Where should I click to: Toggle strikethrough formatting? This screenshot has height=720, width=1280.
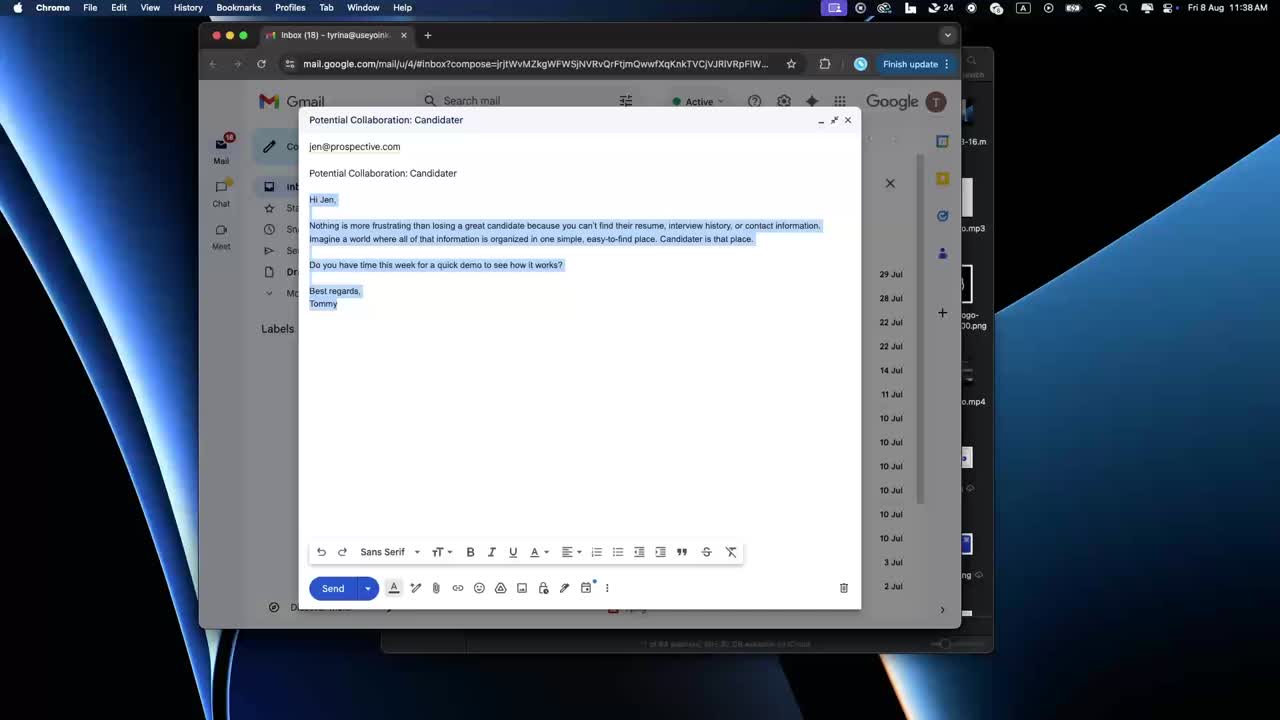pos(706,552)
